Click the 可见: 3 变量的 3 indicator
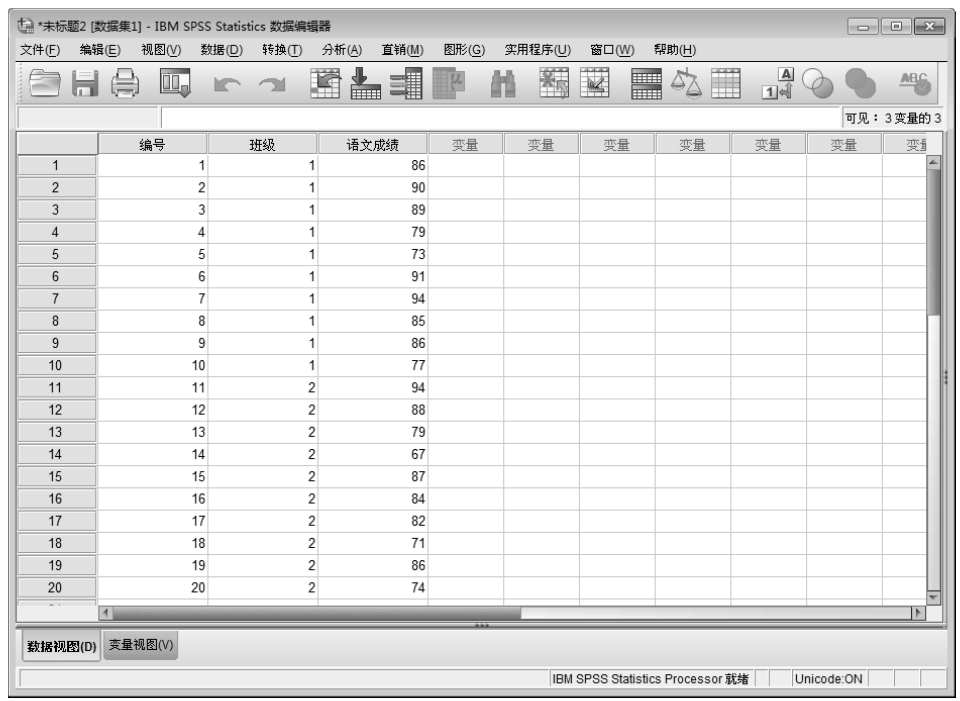The width and height of the screenshot is (960, 701). pyautogui.click(x=893, y=118)
